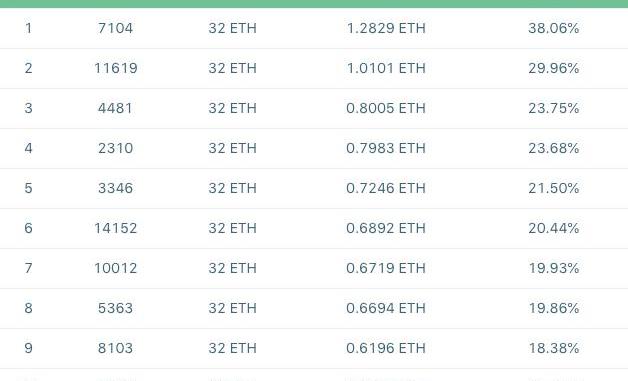Select the 38.06% percentage cell
This screenshot has height=381, width=628.
(554, 28)
